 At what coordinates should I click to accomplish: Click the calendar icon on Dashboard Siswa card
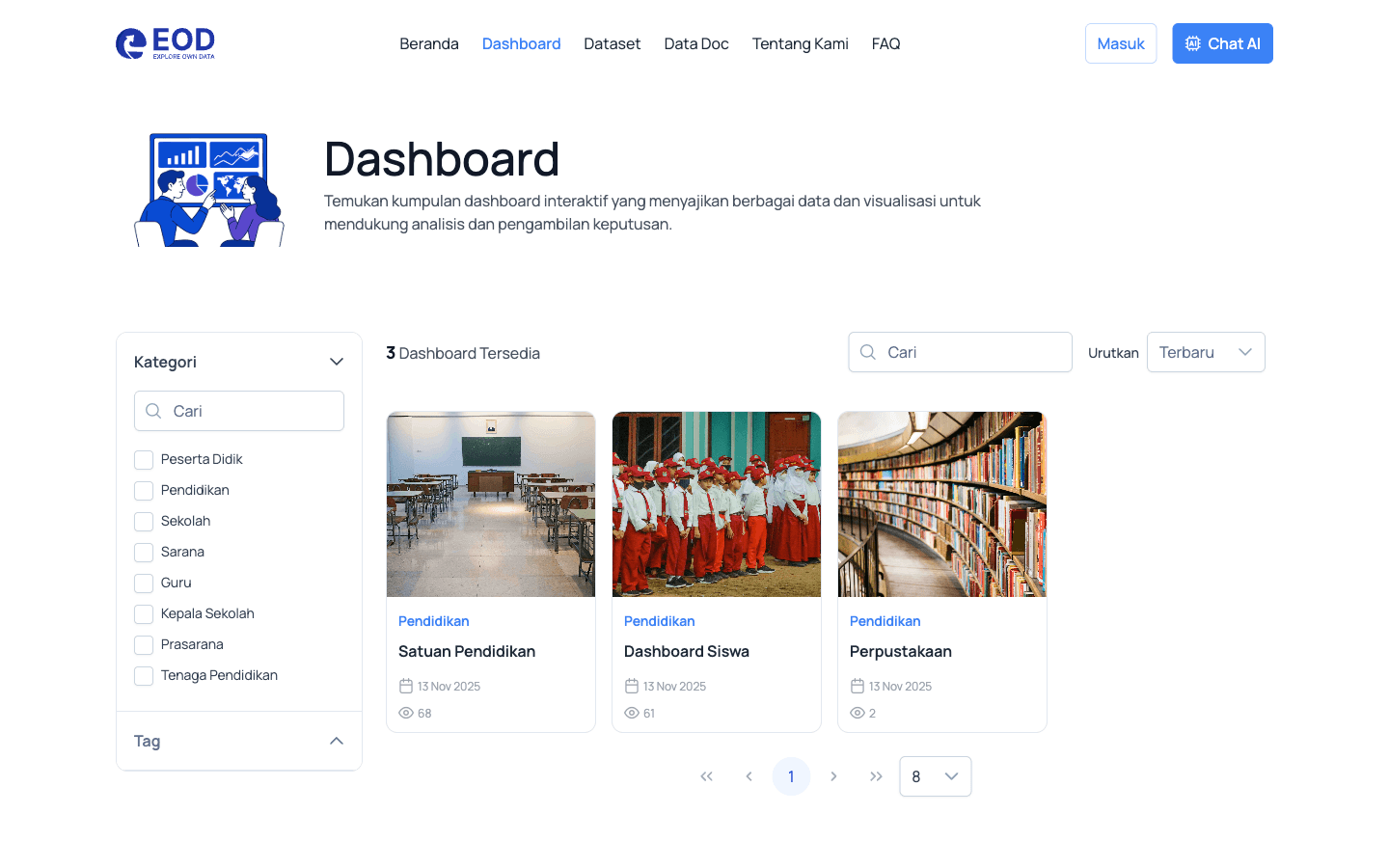(632, 686)
